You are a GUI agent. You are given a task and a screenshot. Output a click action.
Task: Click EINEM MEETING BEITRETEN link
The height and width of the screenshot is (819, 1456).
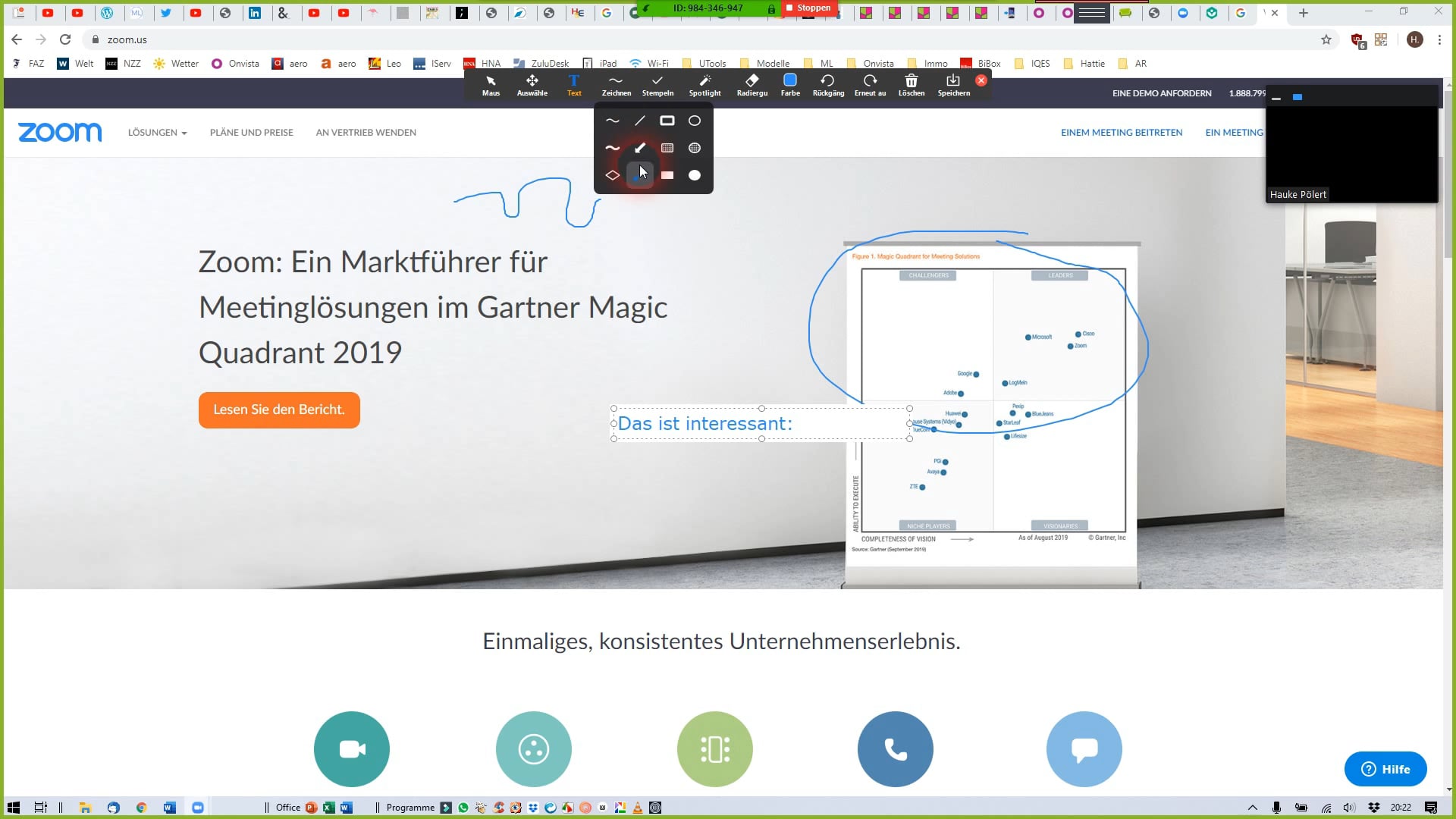coord(1122,133)
